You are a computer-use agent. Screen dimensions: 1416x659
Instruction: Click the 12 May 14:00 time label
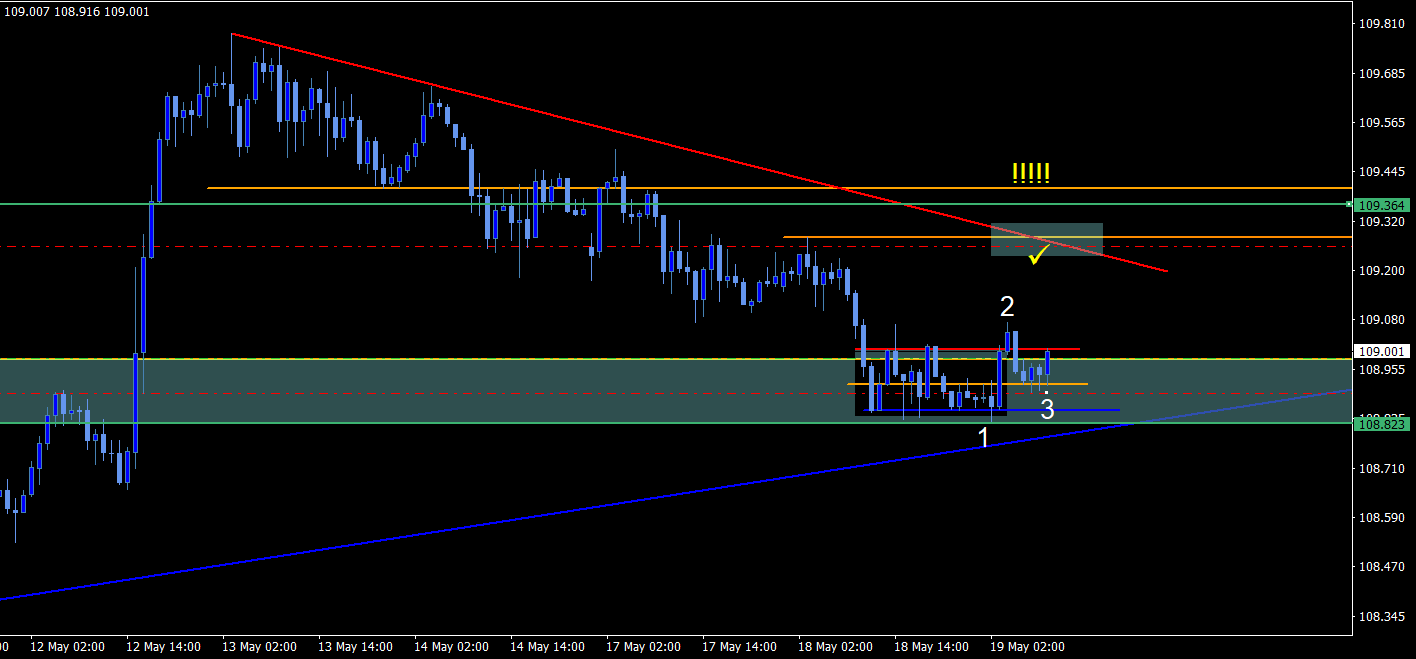pos(163,647)
